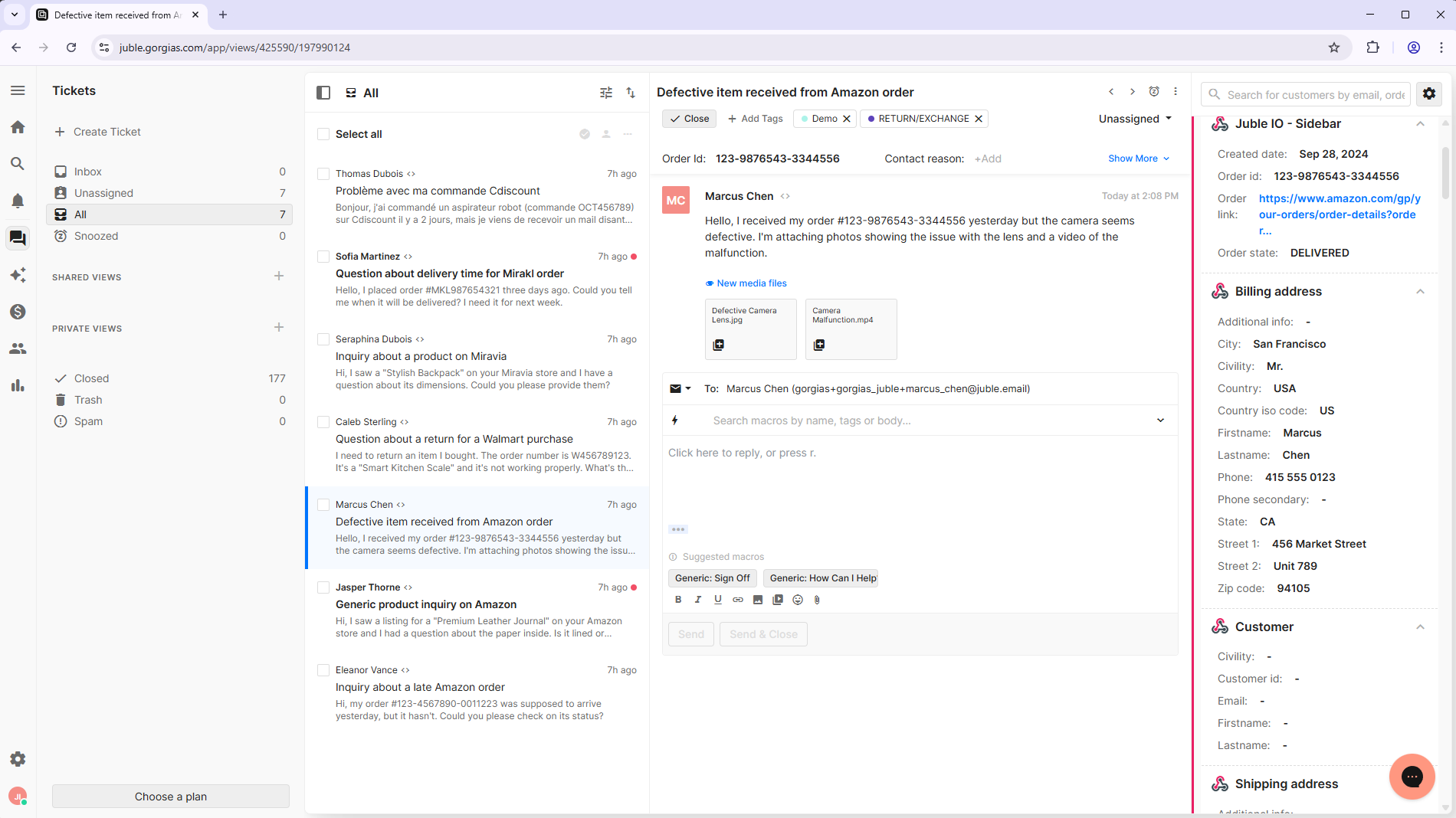Select the Jasper Thorne ticket checkbox
1456x818 pixels.
323,587
